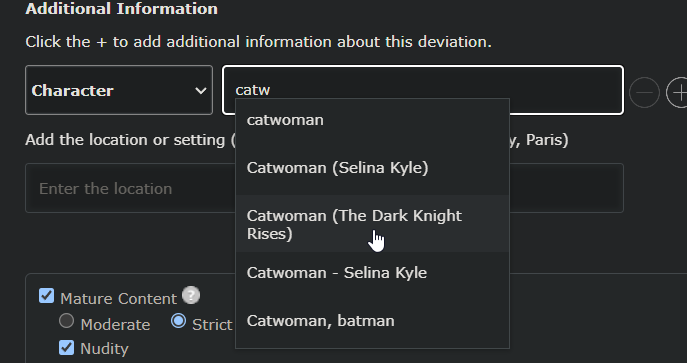Click the 'Additional Information' heading
Screen dimensions: 687x363
click(x=121, y=8)
